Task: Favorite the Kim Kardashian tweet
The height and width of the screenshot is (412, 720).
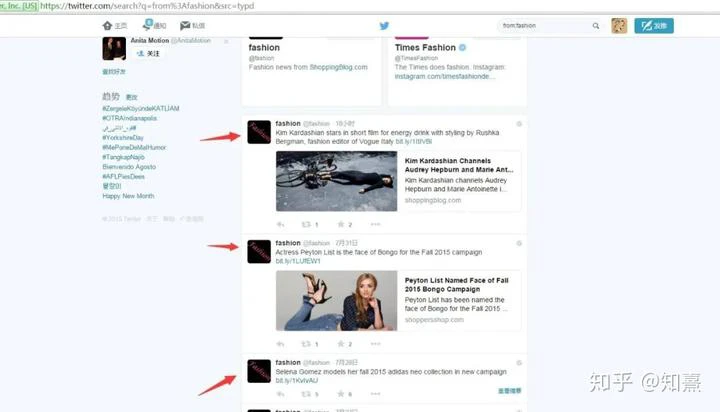Action: [341, 225]
